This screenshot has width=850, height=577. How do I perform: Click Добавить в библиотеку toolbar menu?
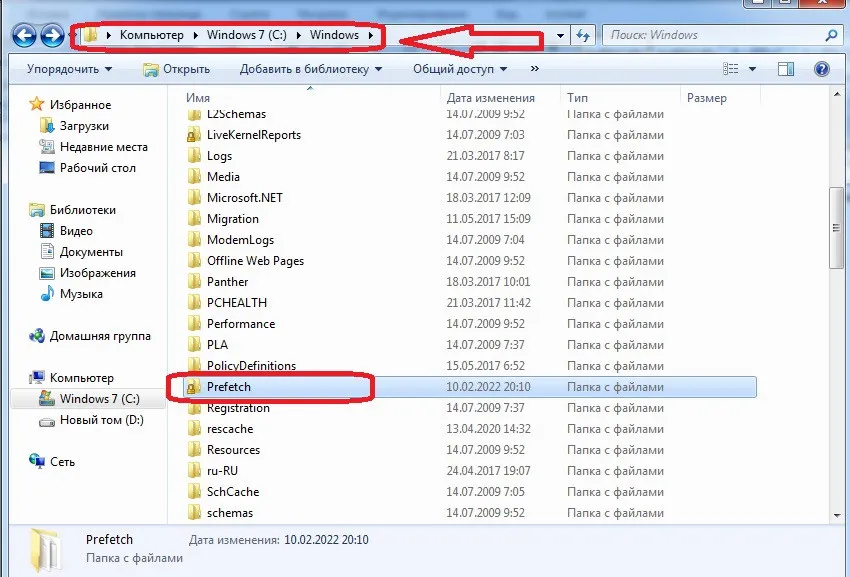pos(310,69)
